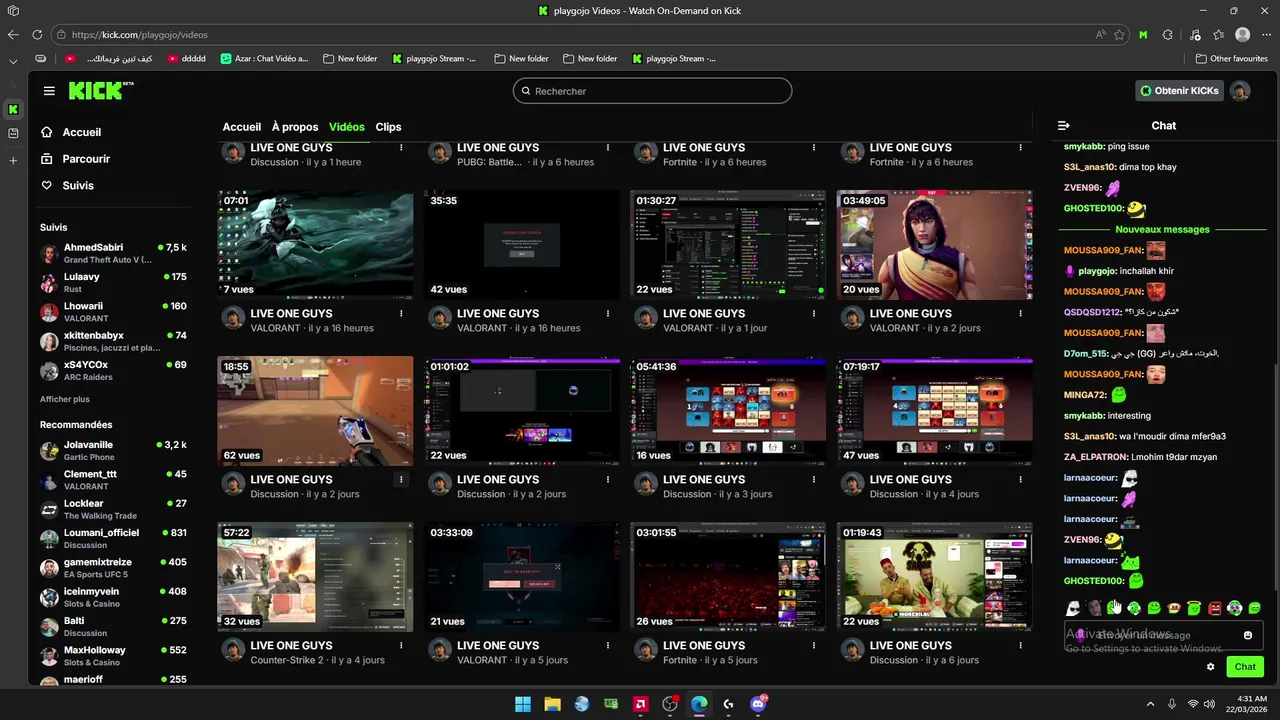Open read aloud icon in address bar
Viewport: 1280px width, 720px height.
click(1101, 34)
